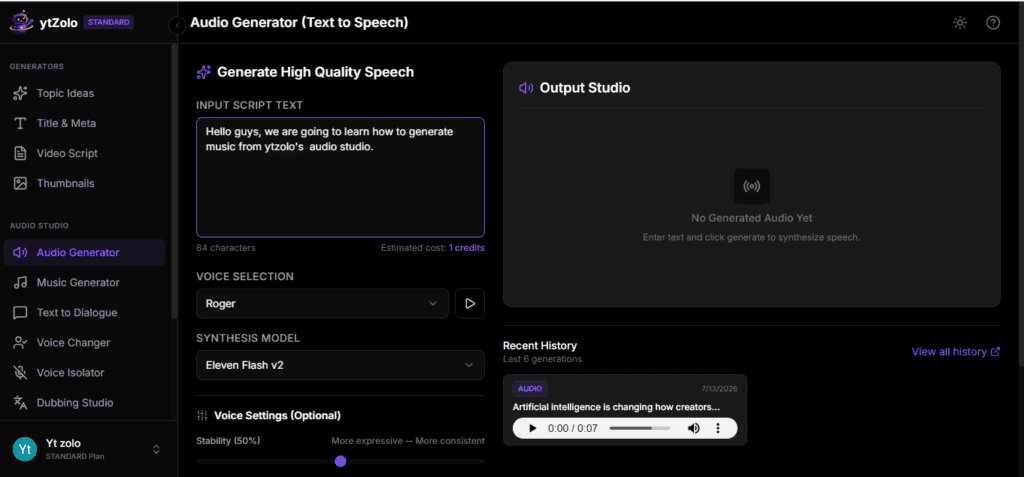Preview the Roger voice with play button

coord(470,303)
